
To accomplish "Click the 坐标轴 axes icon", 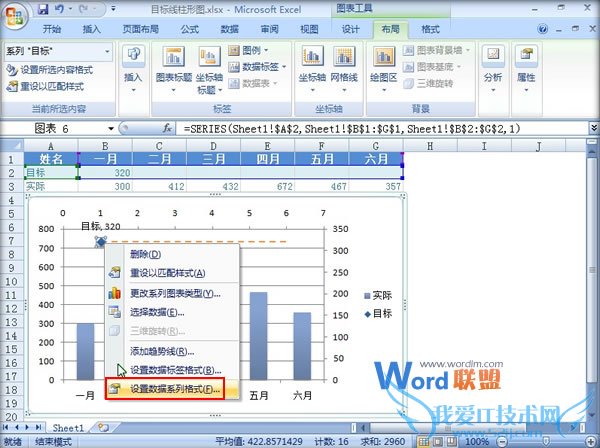I will coord(312,57).
